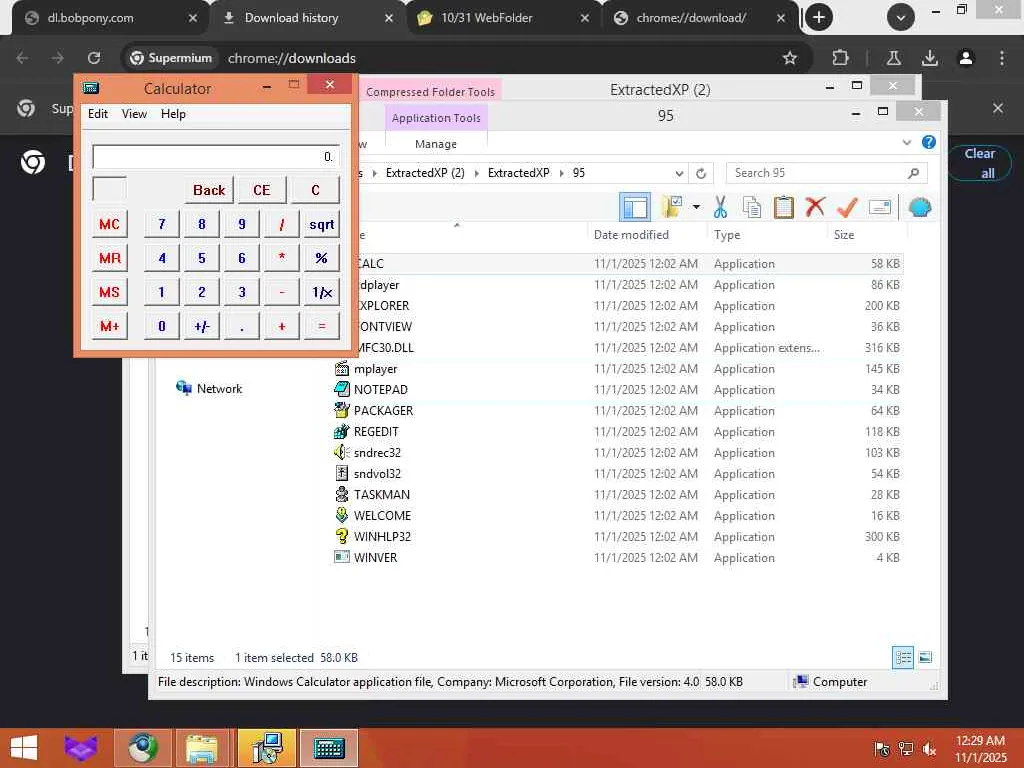The height and width of the screenshot is (768, 1024).
Task: Select the REGEDIT file icon
Action: [x=342, y=432]
